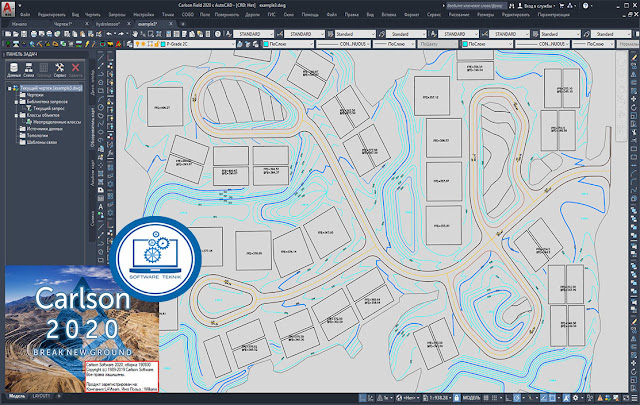Select the Text A tool in the draw toolbar
The width and height of the screenshot is (640, 405).
pyautogui.click(x=101, y=207)
